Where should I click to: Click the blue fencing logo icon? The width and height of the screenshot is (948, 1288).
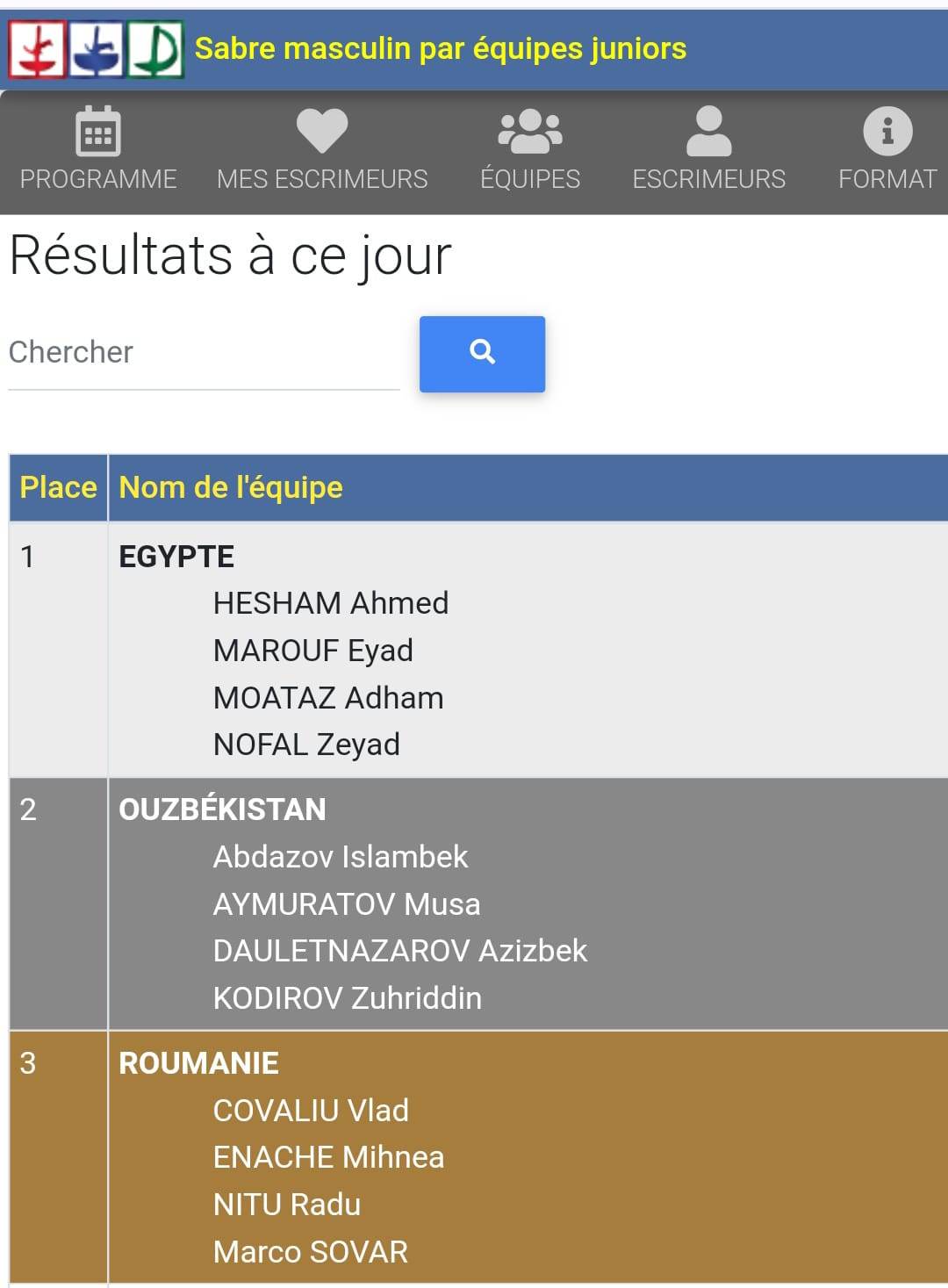click(97, 49)
